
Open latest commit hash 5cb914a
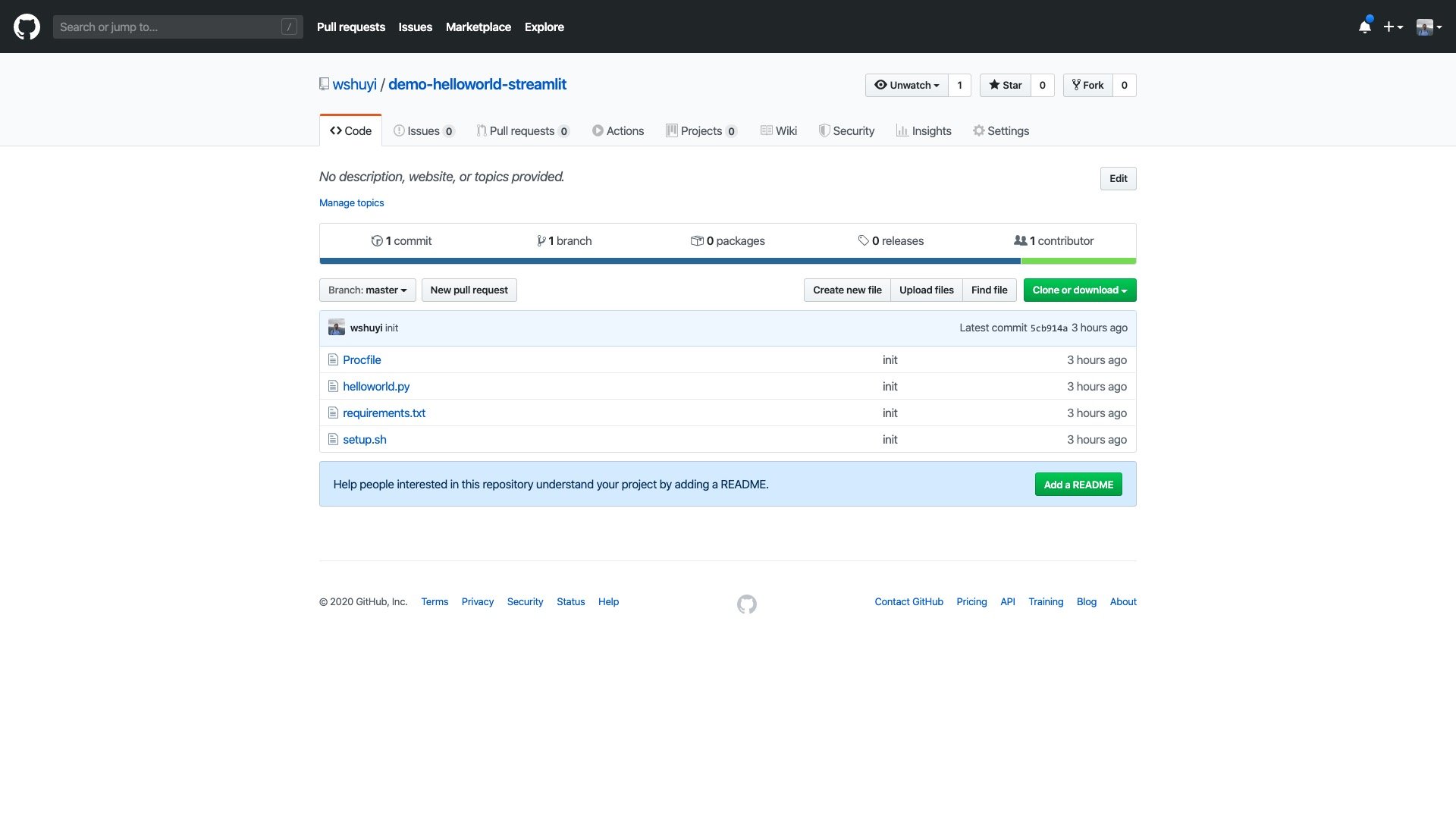coord(1049,328)
